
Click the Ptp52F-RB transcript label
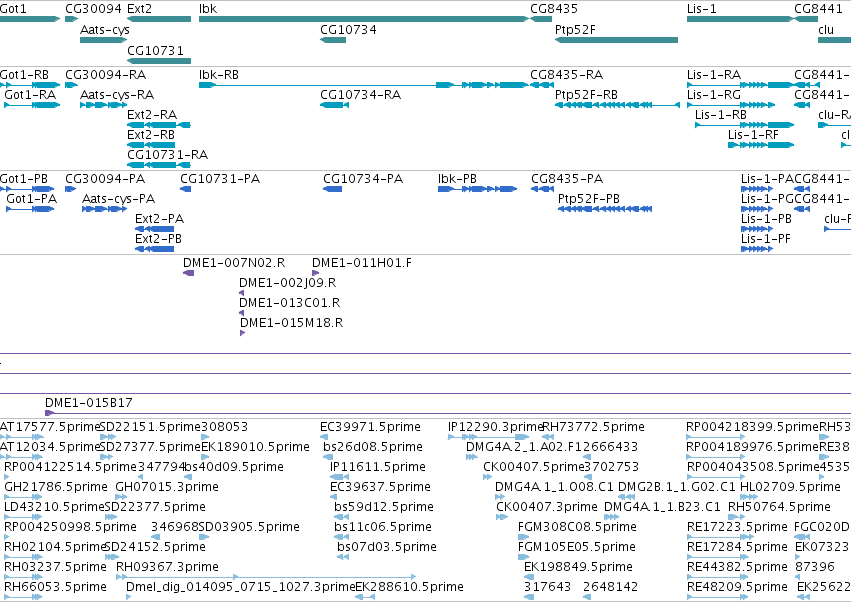coord(586,94)
